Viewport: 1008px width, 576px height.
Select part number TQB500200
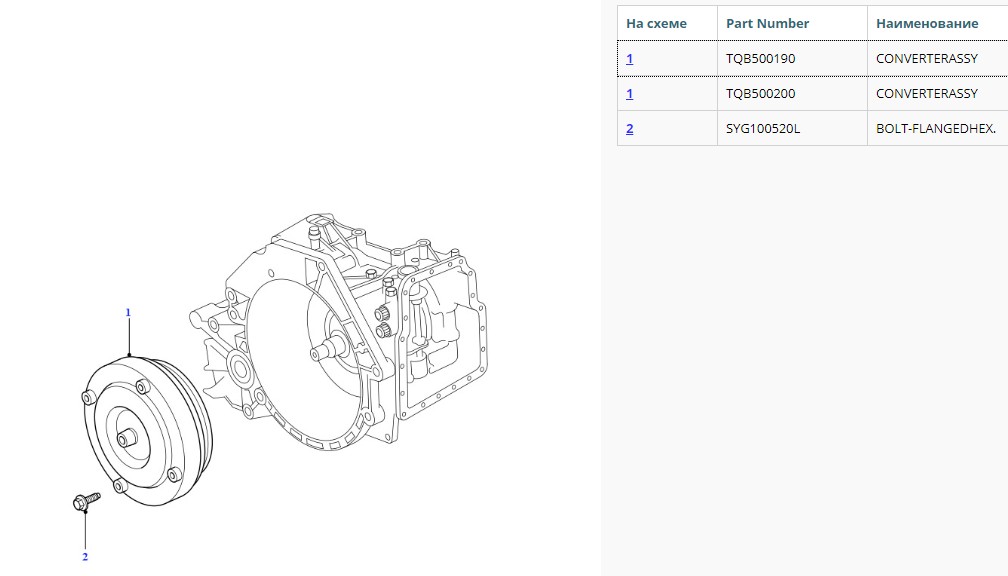click(760, 93)
